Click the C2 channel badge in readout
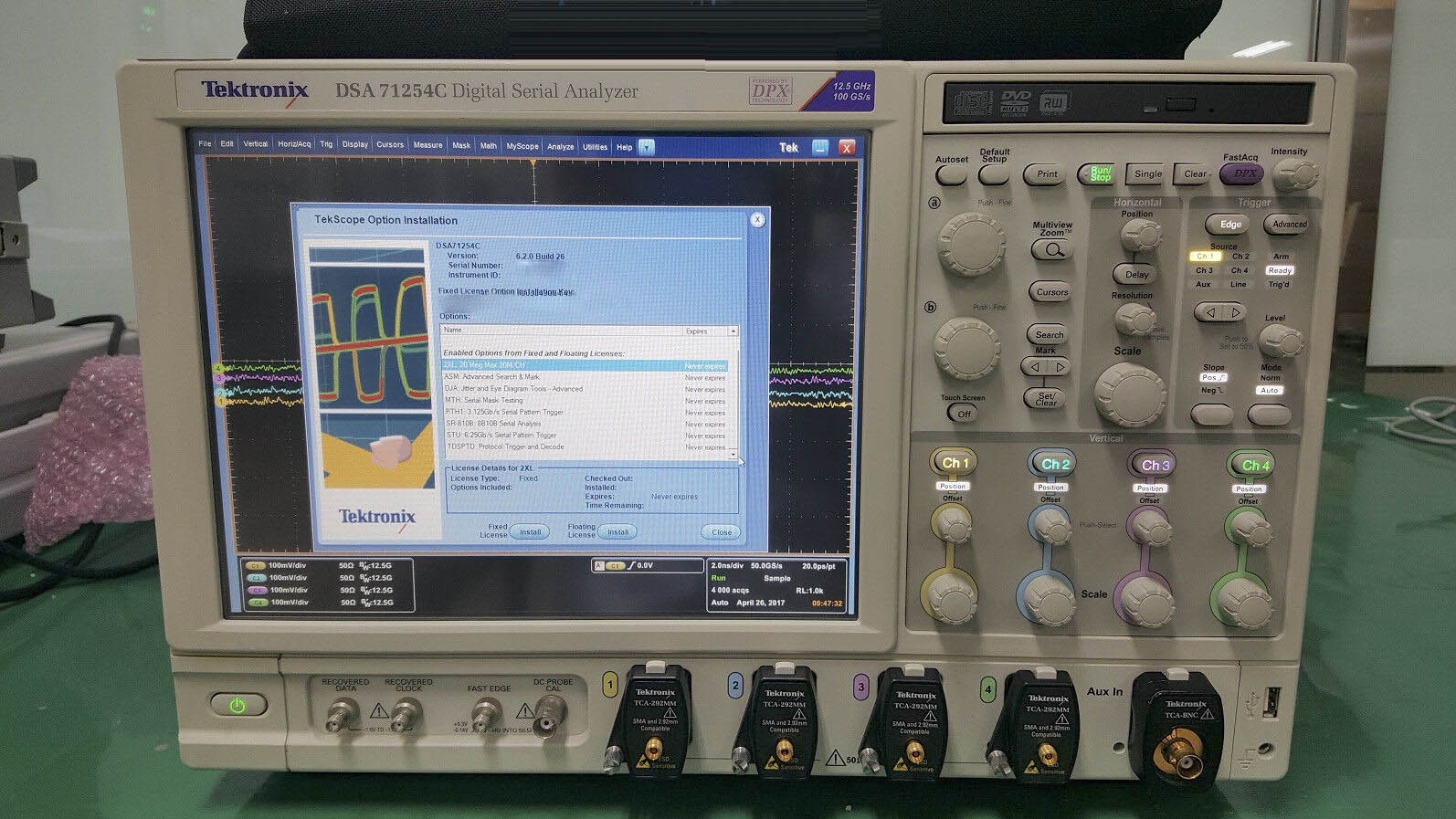Screen dimensions: 1456x819 tap(257, 578)
